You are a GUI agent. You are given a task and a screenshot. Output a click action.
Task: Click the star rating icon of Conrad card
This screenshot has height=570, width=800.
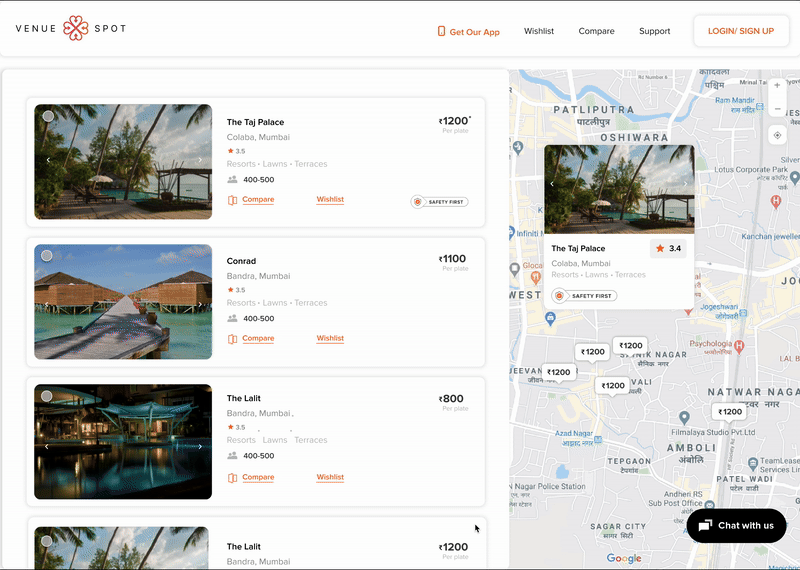[231, 289]
